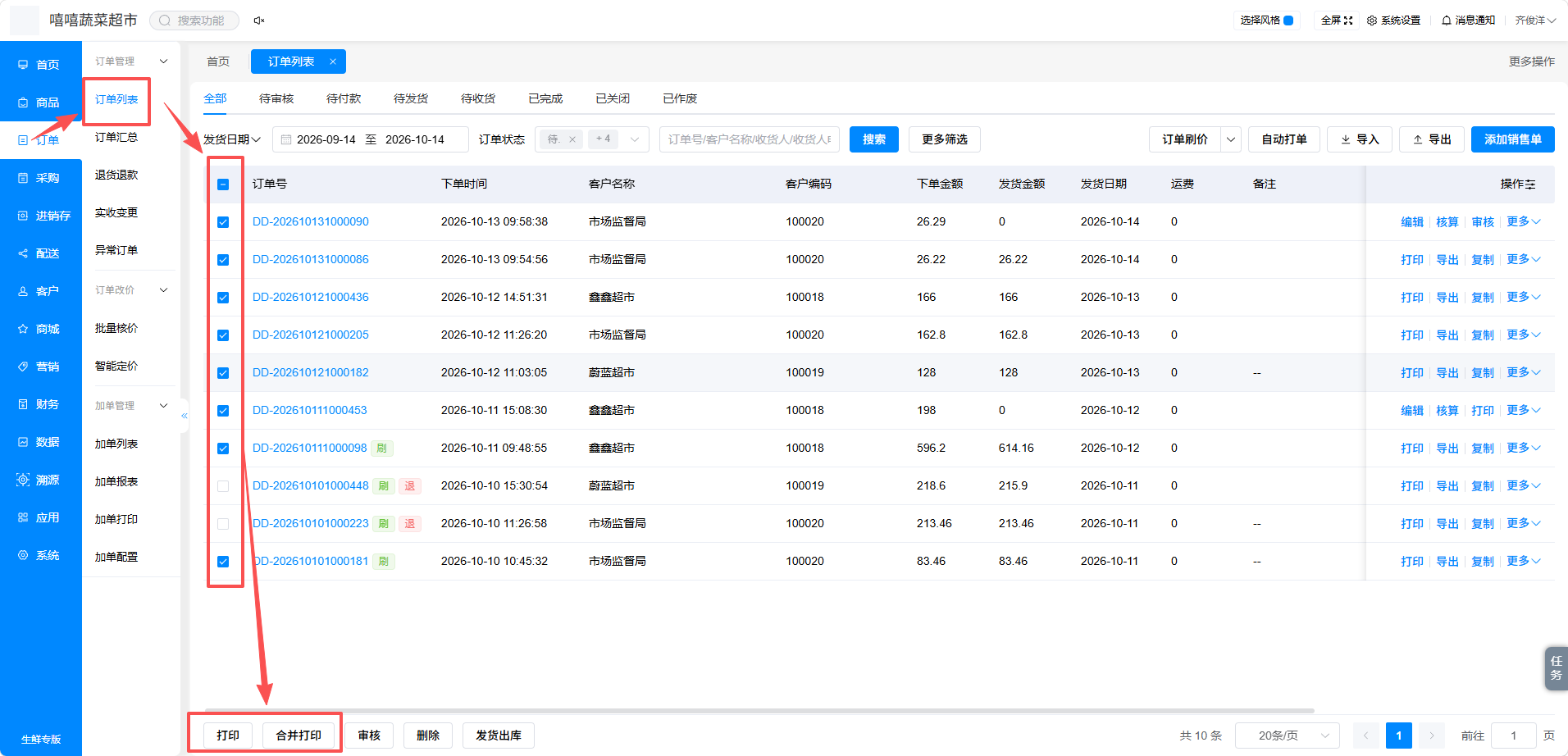The image size is (1568, 756).
Task: Uncheck order DD-202610101000181 checkbox
Action: [223, 562]
